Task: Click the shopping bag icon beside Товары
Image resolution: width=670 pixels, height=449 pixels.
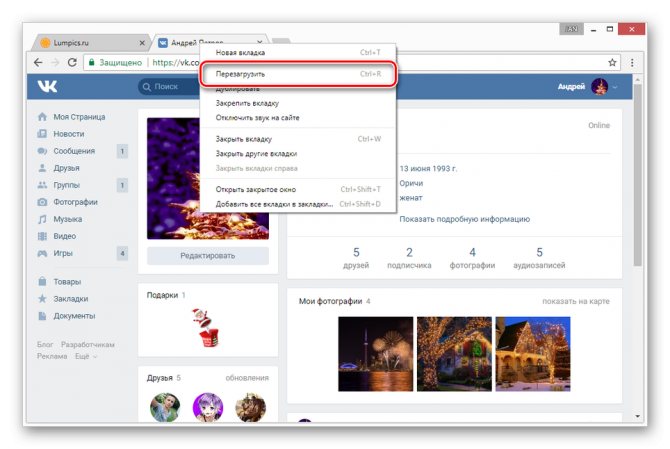Action: click(42, 282)
